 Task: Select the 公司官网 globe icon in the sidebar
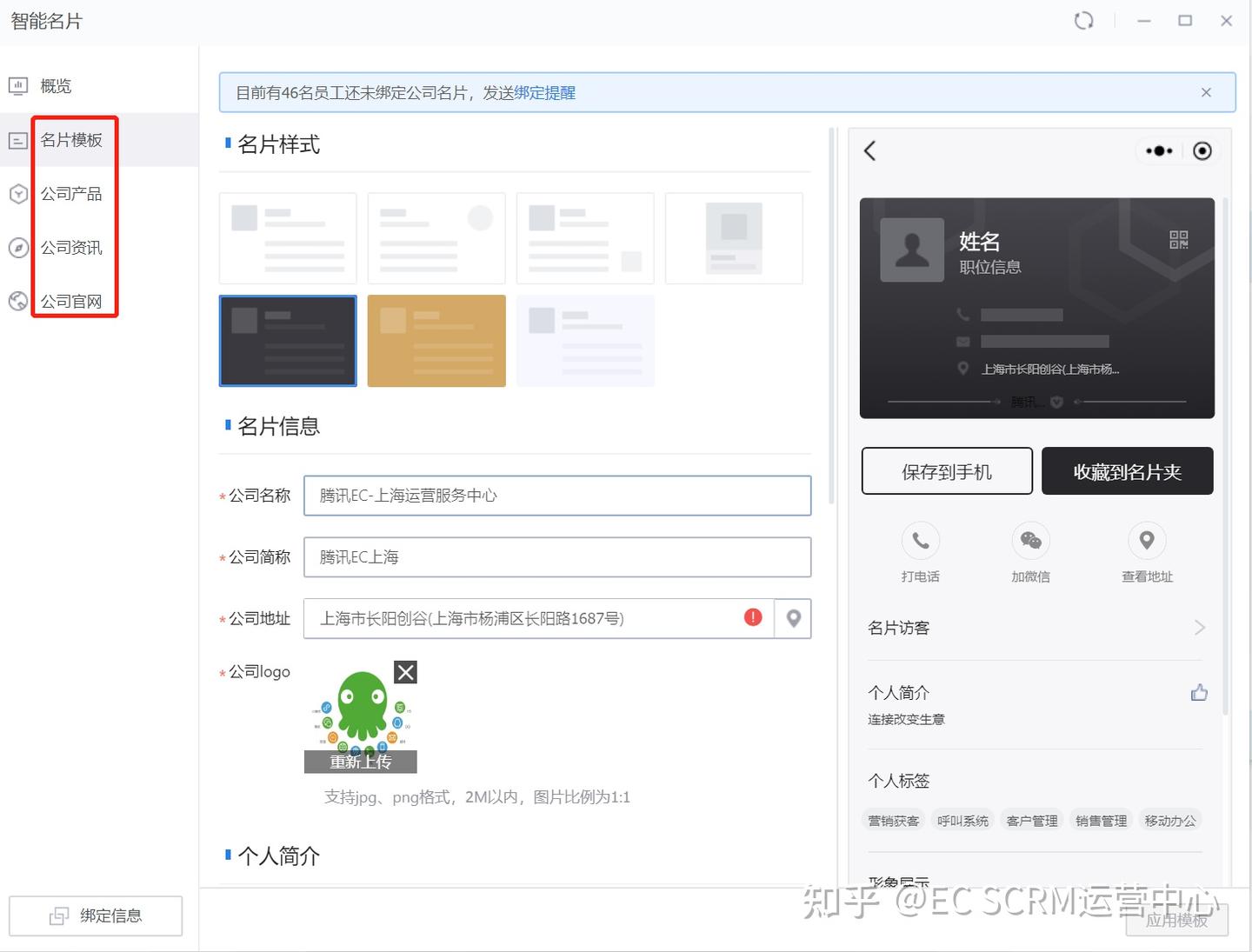point(18,302)
